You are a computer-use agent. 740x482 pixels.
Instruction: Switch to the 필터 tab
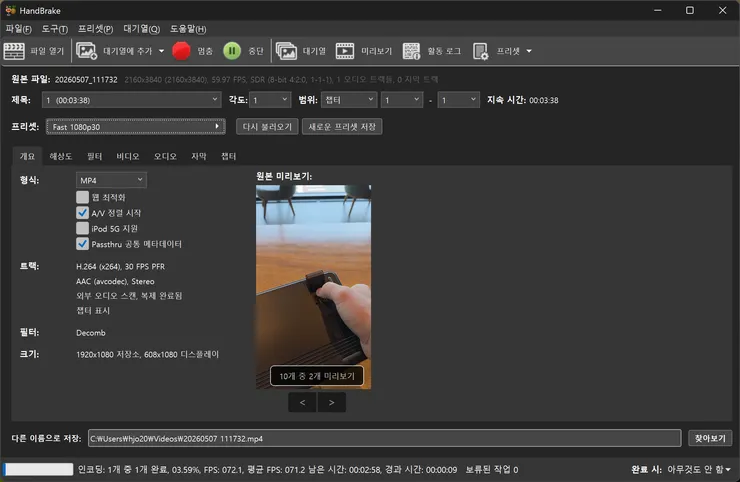pos(94,156)
